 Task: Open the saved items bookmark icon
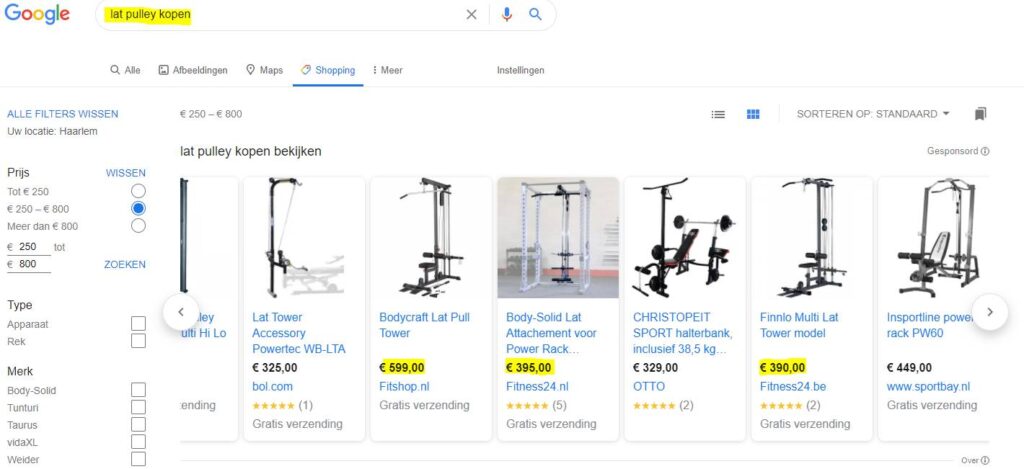pos(981,114)
